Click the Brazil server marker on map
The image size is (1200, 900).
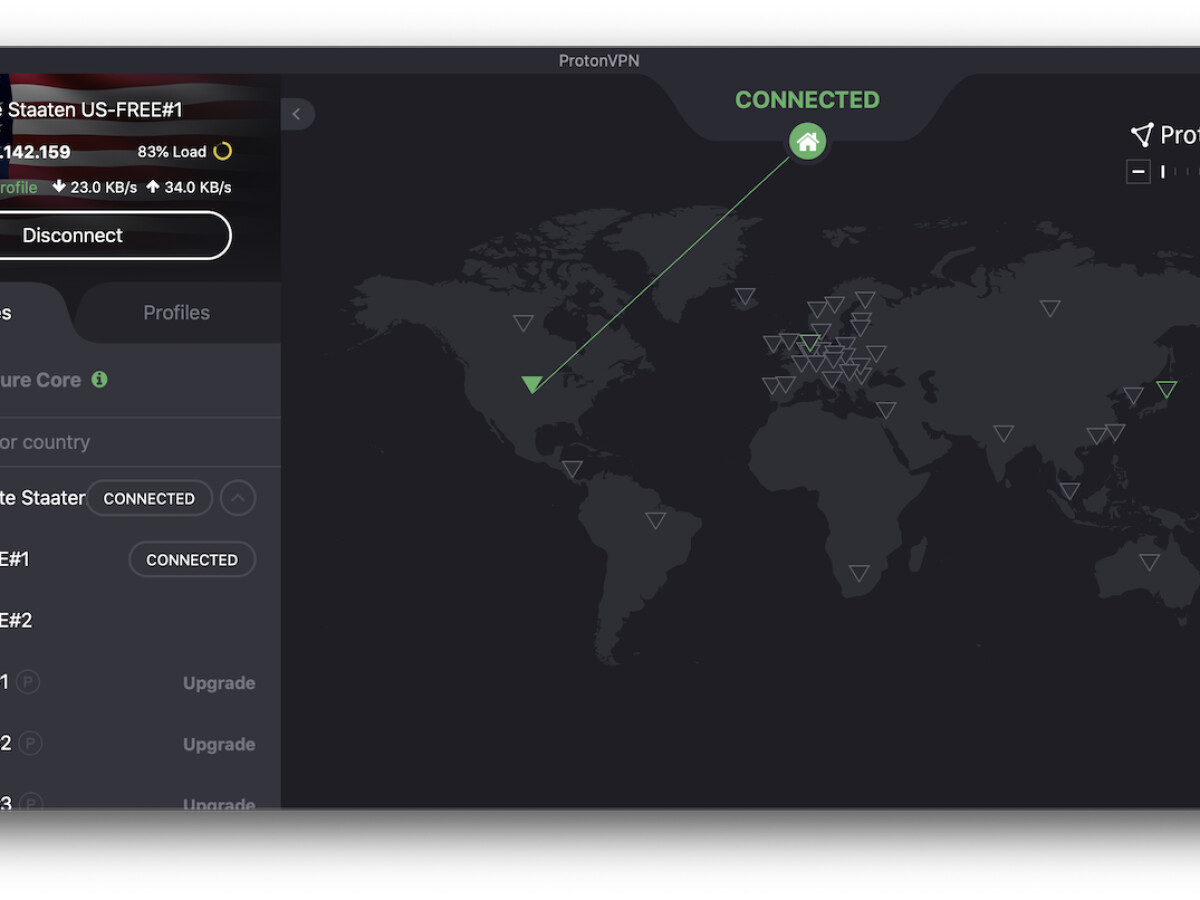pyautogui.click(x=655, y=520)
